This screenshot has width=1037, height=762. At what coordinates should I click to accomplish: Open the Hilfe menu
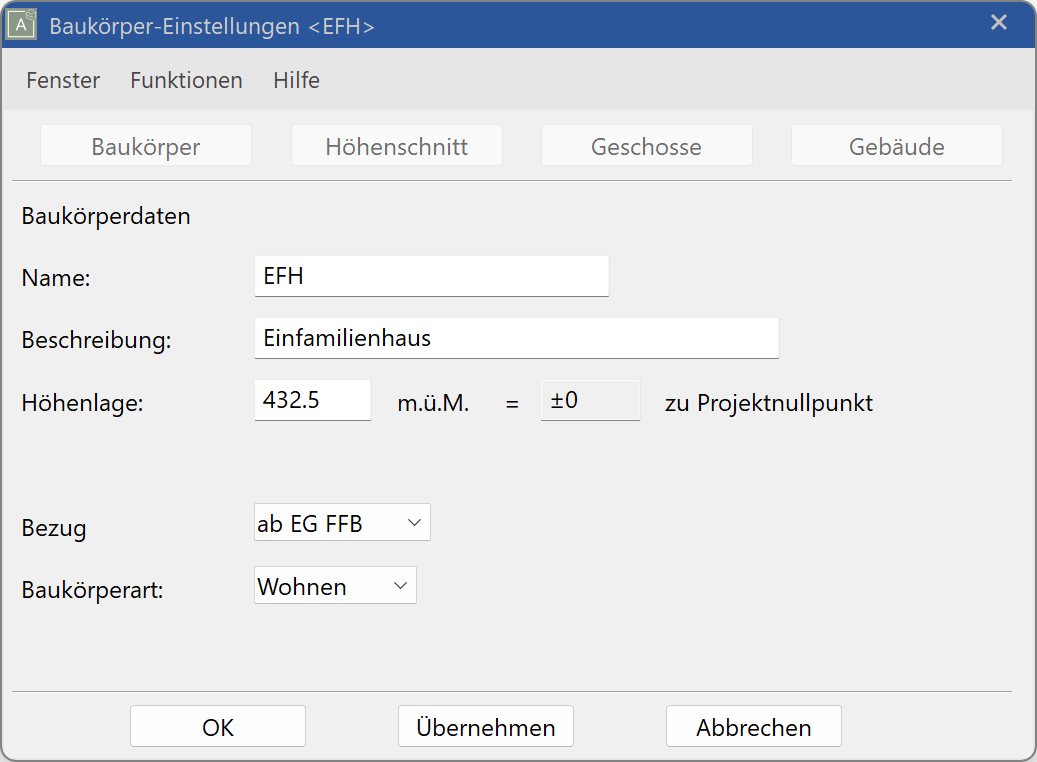pyautogui.click(x=296, y=81)
